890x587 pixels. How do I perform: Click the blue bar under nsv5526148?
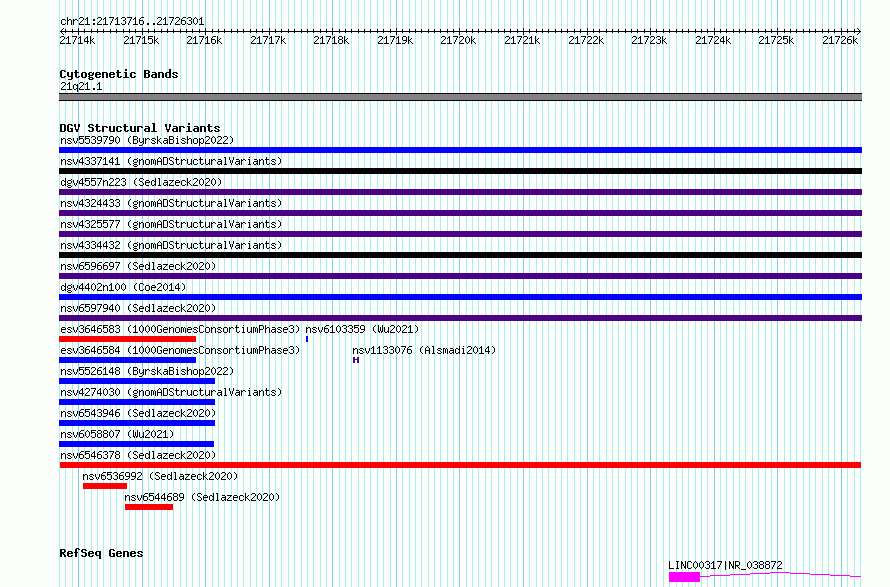coord(137,381)
